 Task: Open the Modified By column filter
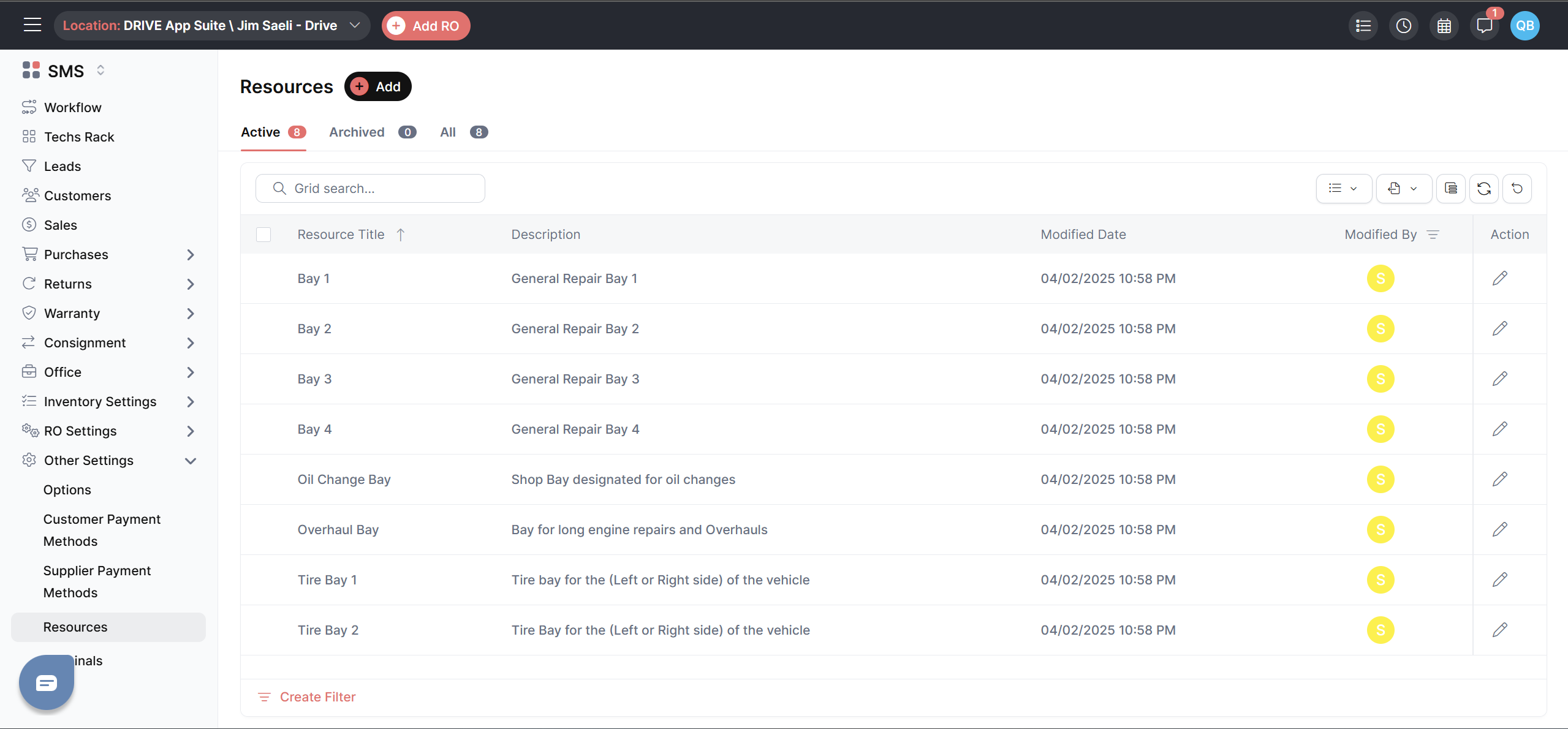(x=1433, y=235)
